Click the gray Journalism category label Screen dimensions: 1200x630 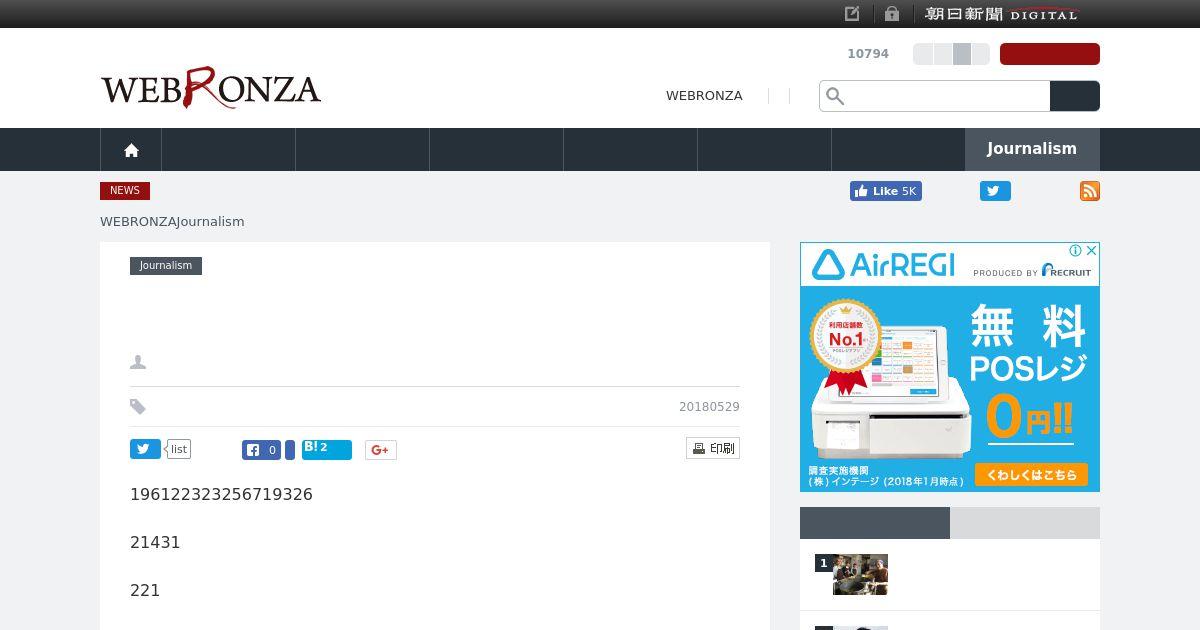pyautogui.click(x=166, y=266)
